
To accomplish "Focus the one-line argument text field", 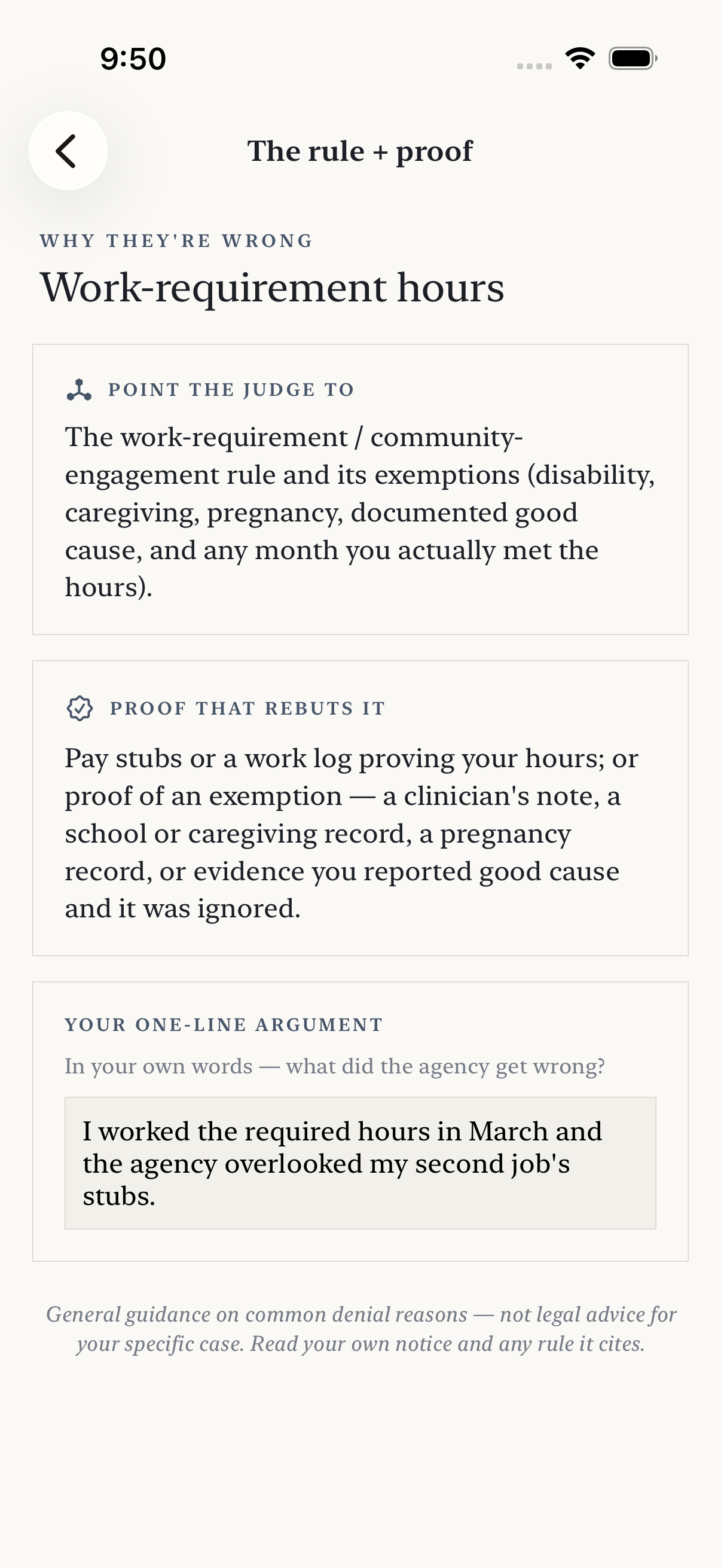I will (360, 1163).
